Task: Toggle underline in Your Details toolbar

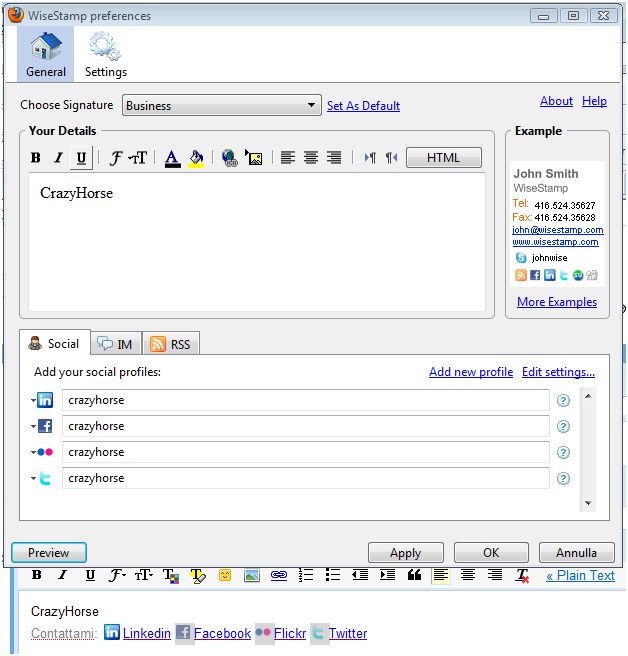Action: [81, 158]
